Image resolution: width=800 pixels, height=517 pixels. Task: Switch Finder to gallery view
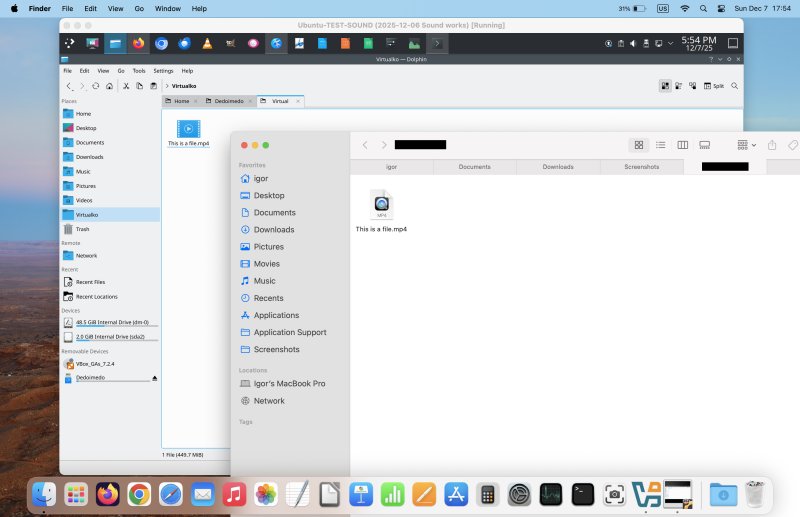pos(705,145)
